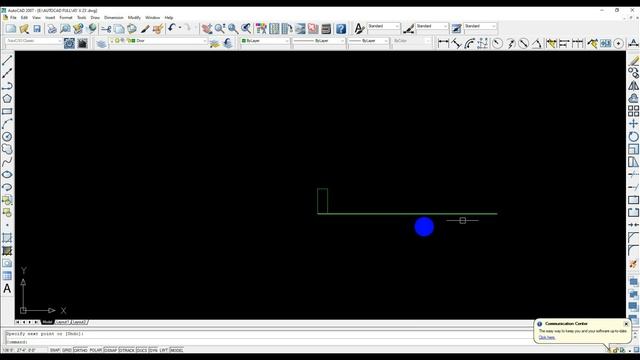The width and height of the screenshot is (640, 360).
Task: Click the Aligned Dimension icon
Action: click(x=456, y=43)
